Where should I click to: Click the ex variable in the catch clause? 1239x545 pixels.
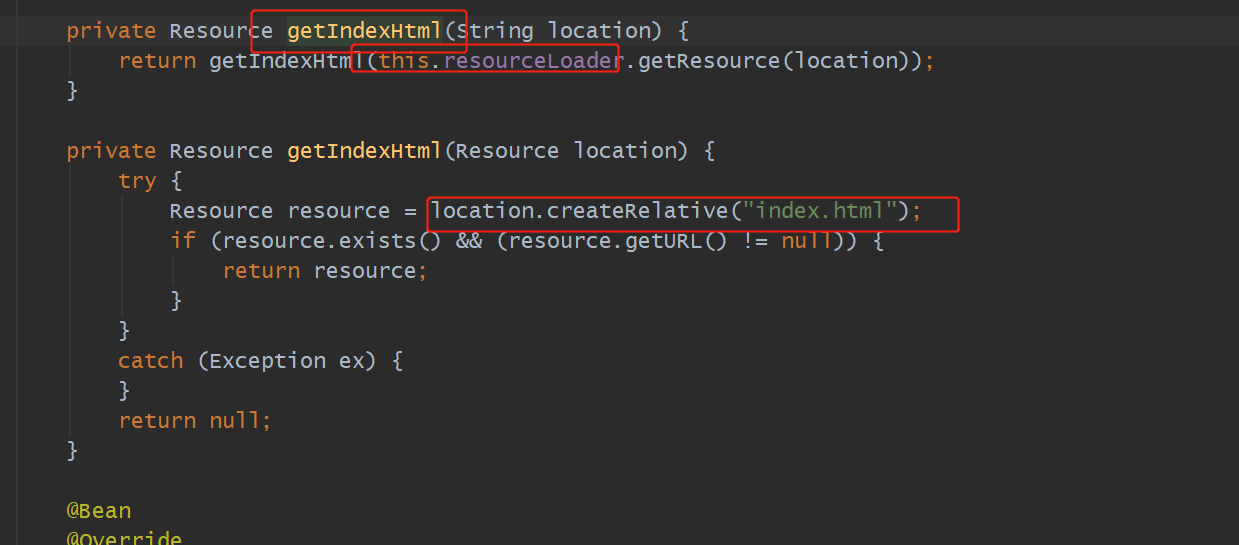(x=352, y=361)
